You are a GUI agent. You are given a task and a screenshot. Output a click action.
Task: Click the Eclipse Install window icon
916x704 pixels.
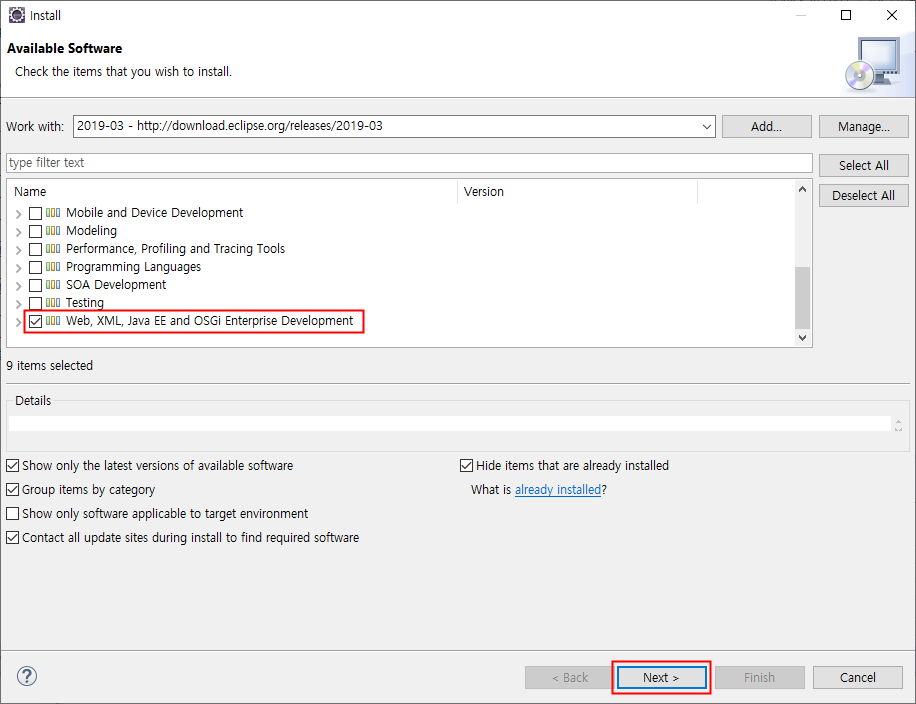16,15
